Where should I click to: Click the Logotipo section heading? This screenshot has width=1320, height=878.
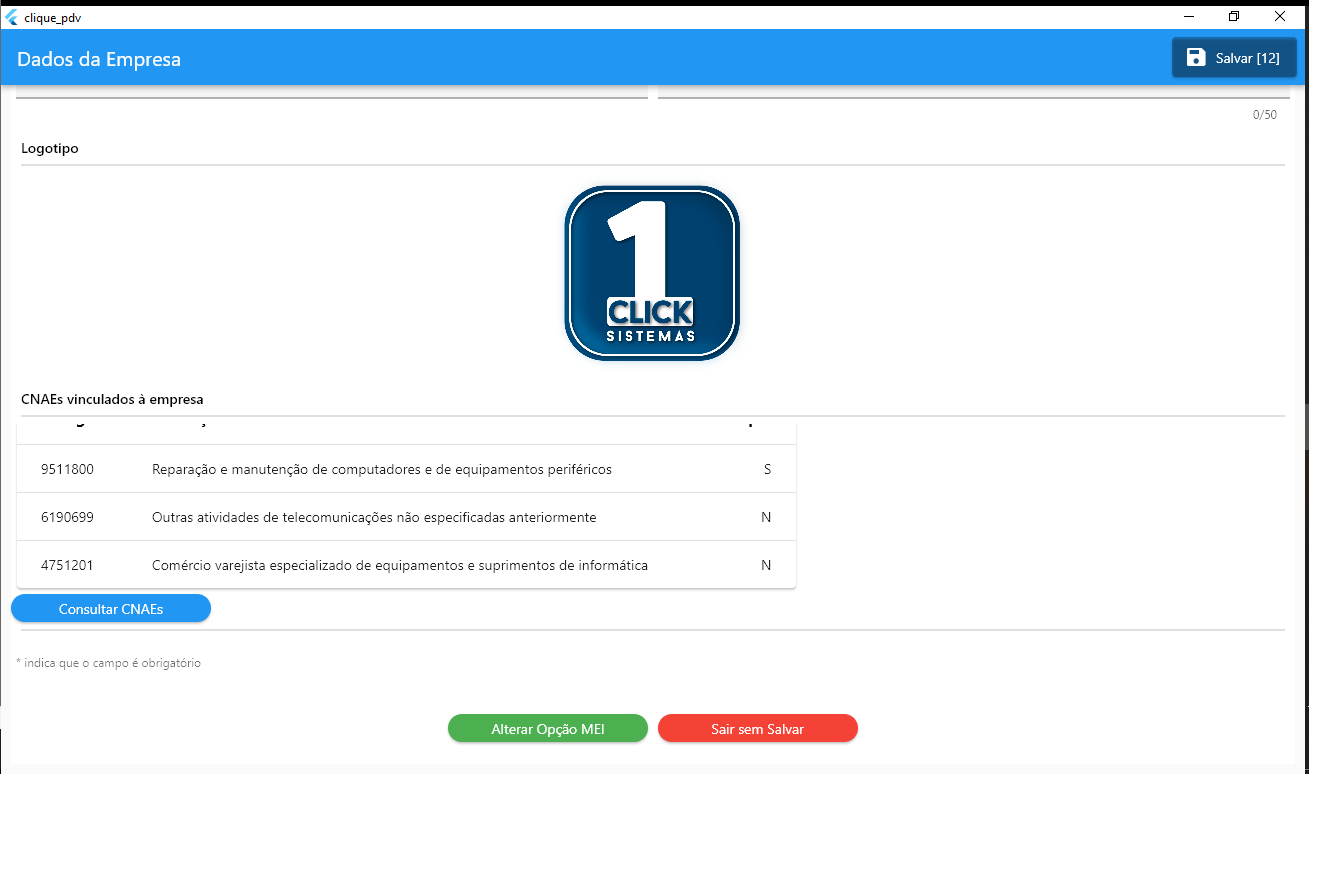coord(50,149)
